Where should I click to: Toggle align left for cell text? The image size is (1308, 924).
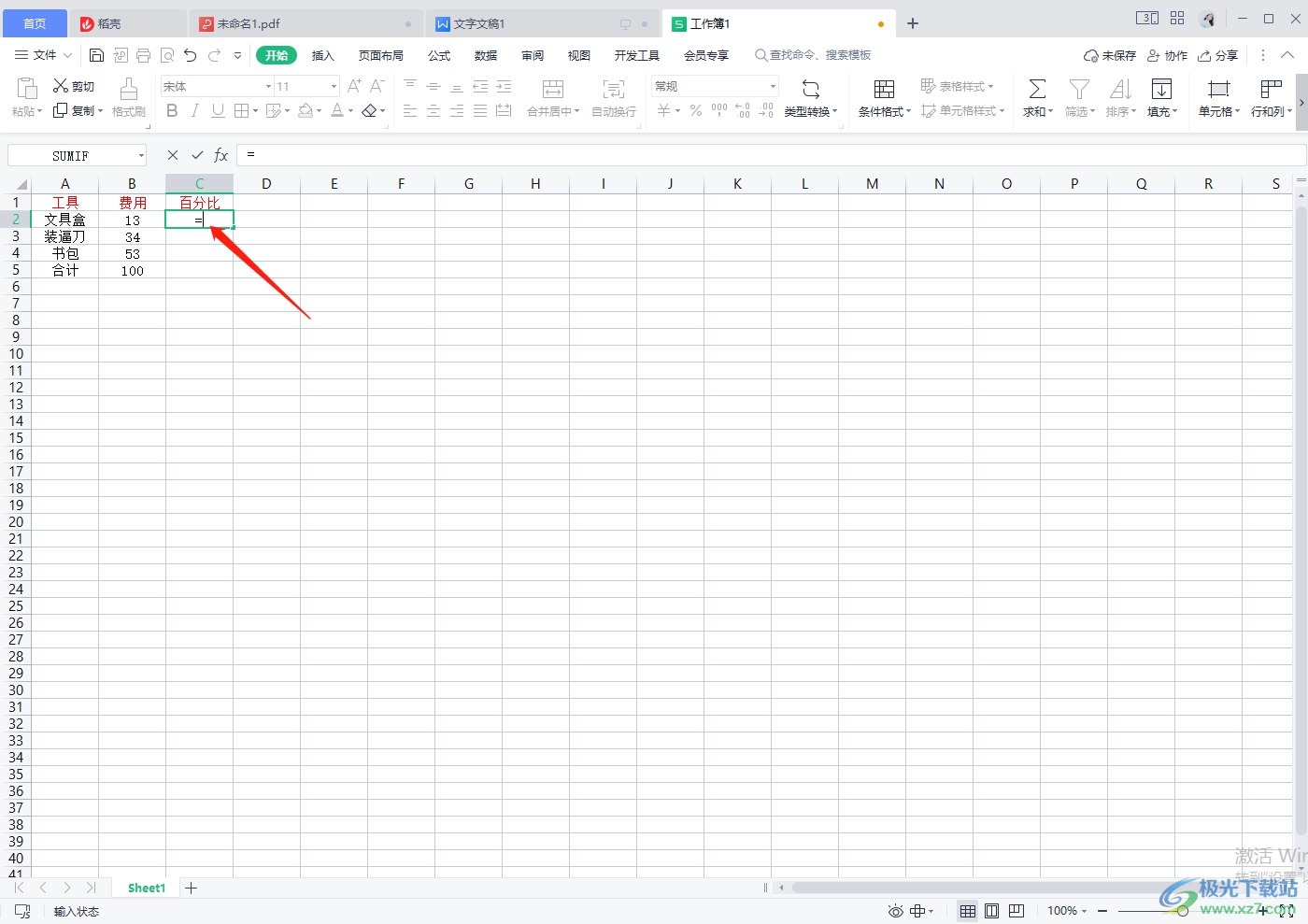click(x=410, y=110)
